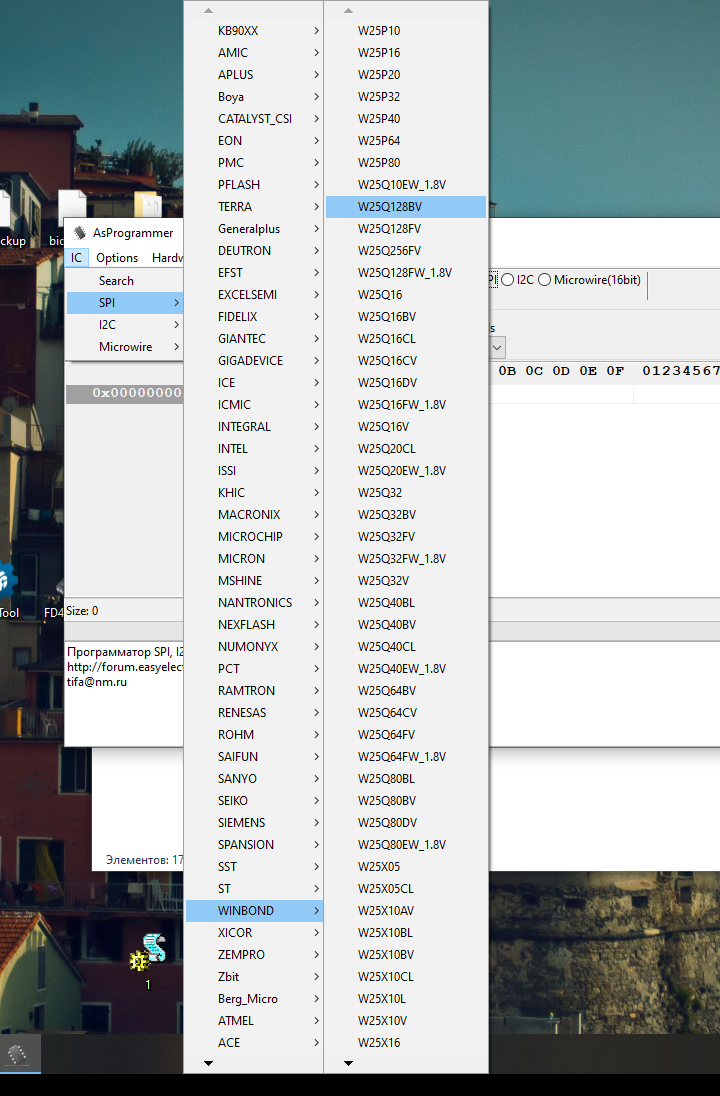Viewport: 720px width, 1096px height.
Task: Open the SANYO submenu
Action: (x=254, y=779)
